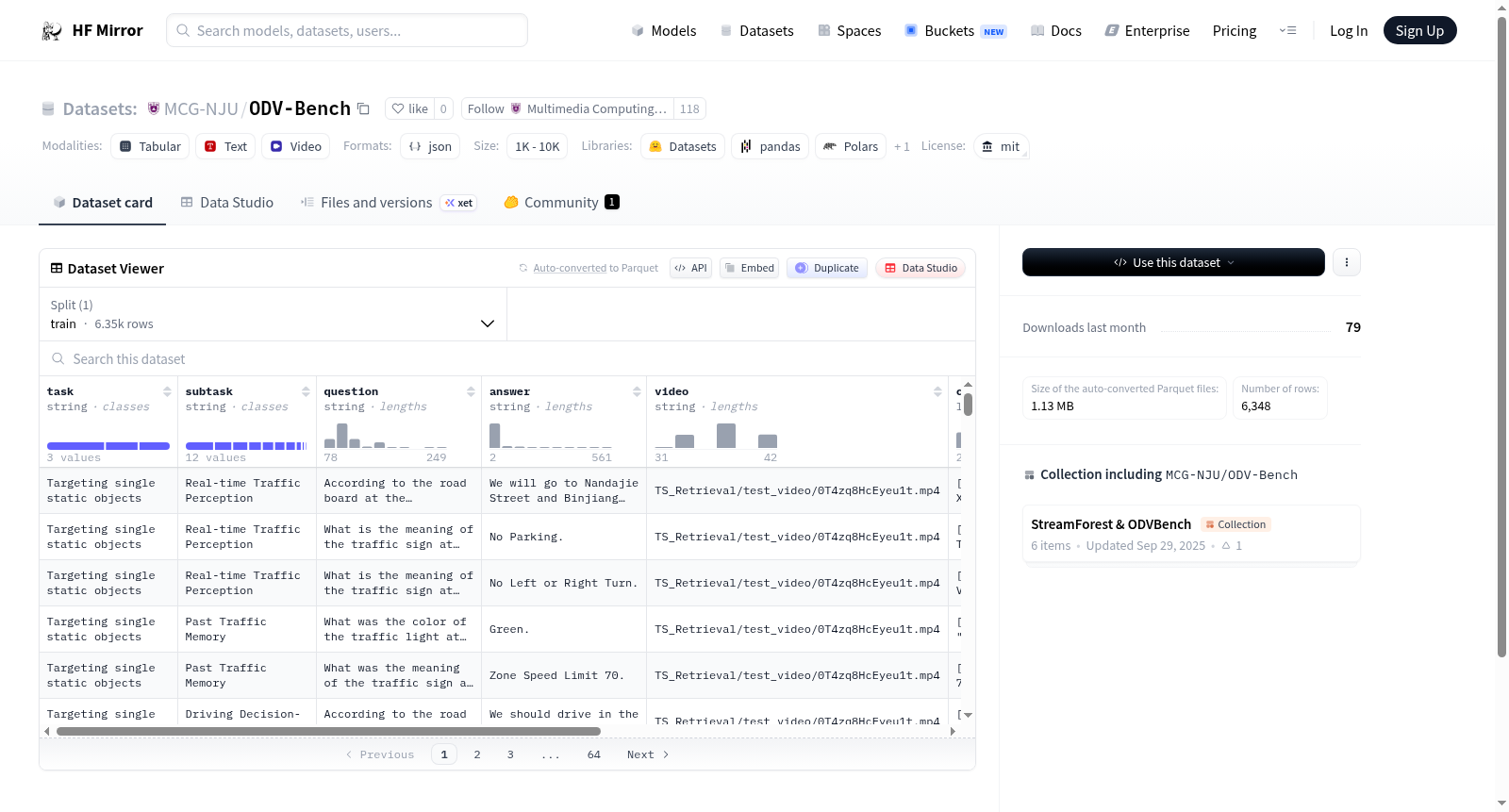Focus the main search models input
Screen dimensions: 1509x812
coord(347,30)
